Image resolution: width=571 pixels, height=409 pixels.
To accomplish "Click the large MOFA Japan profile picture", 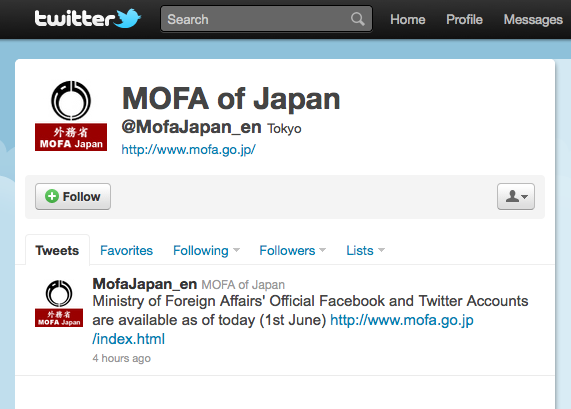I will point(71,116).
